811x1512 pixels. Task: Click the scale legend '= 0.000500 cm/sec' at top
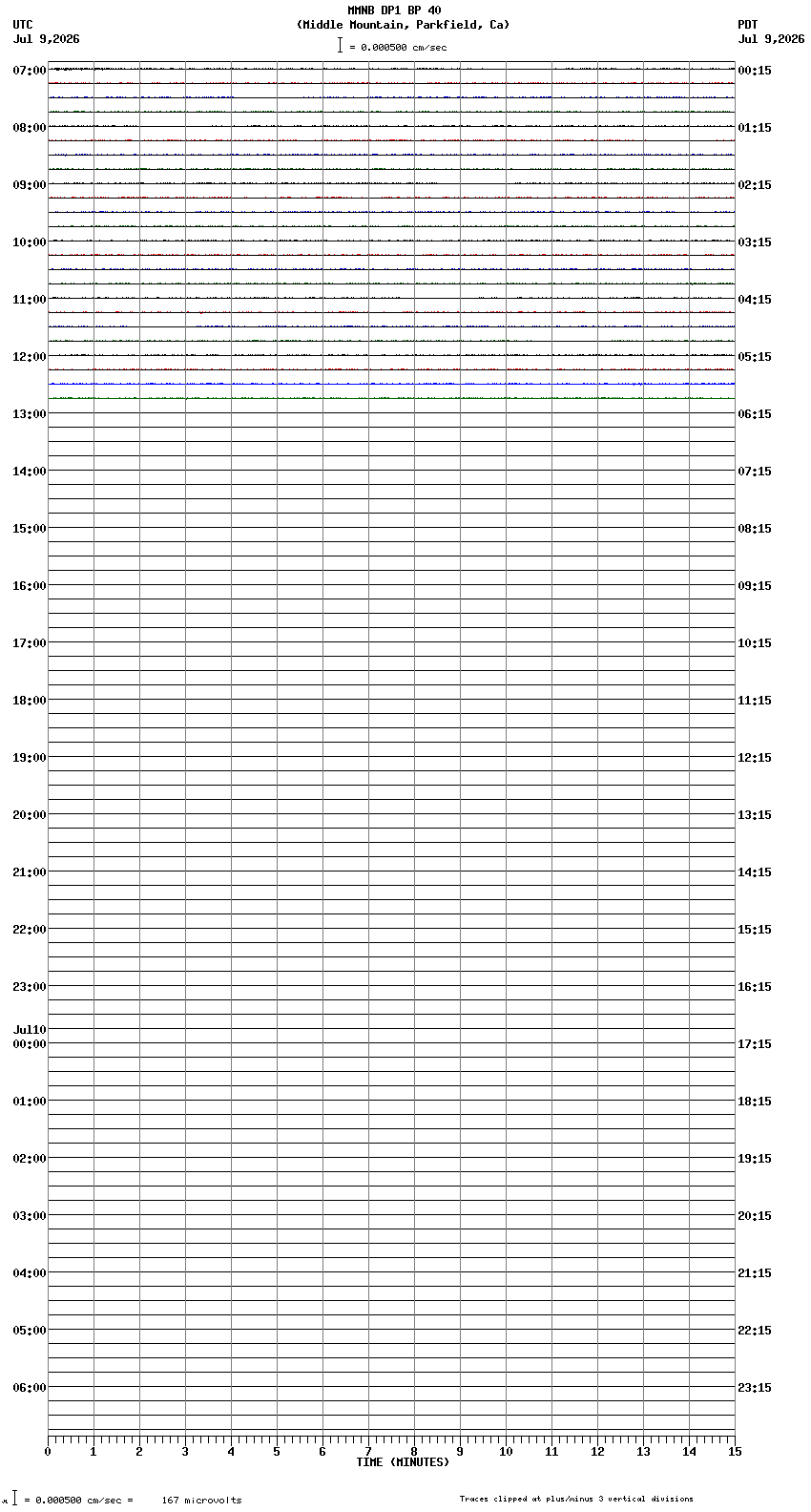[x=397, y=47]
